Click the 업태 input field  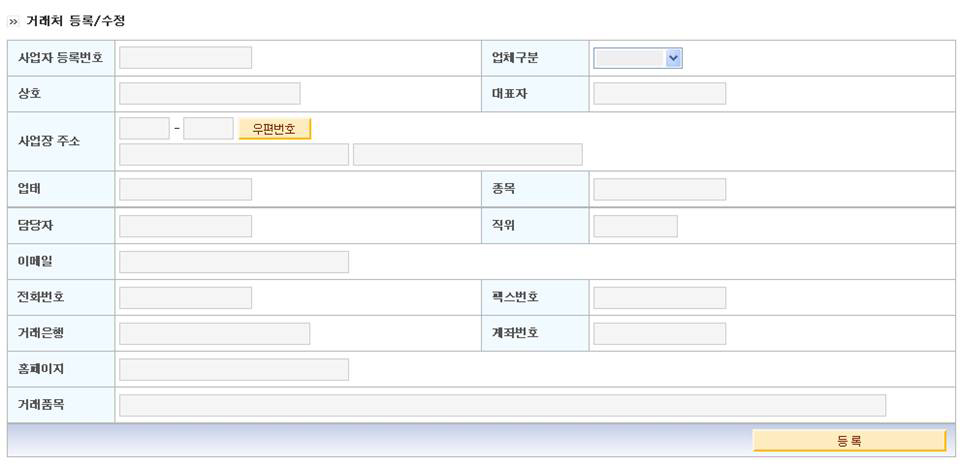tap(186, 190)
